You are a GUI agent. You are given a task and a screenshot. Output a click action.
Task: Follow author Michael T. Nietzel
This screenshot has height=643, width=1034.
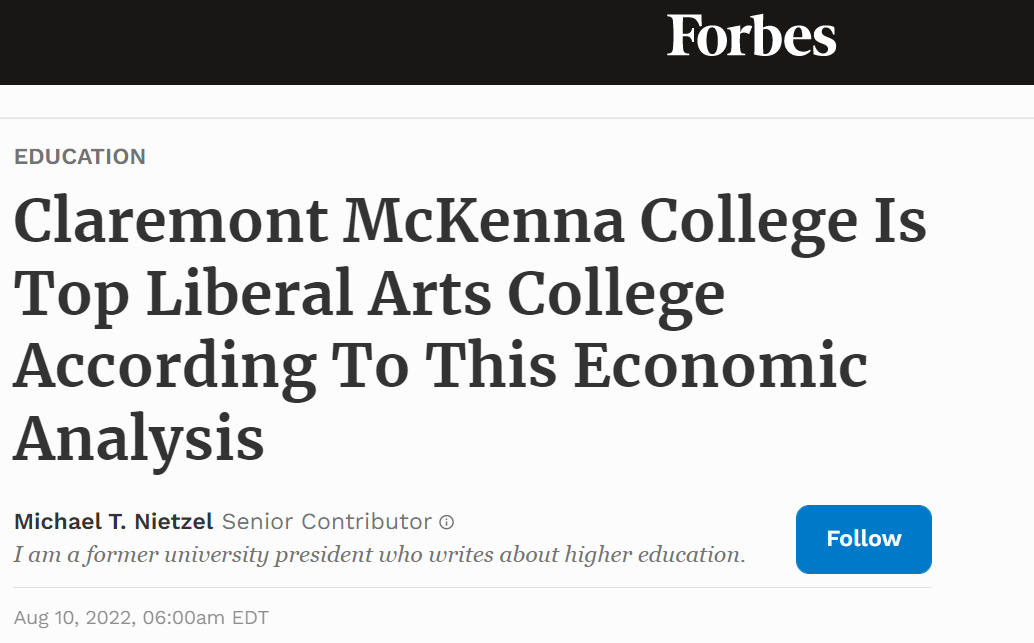point(863,539)
